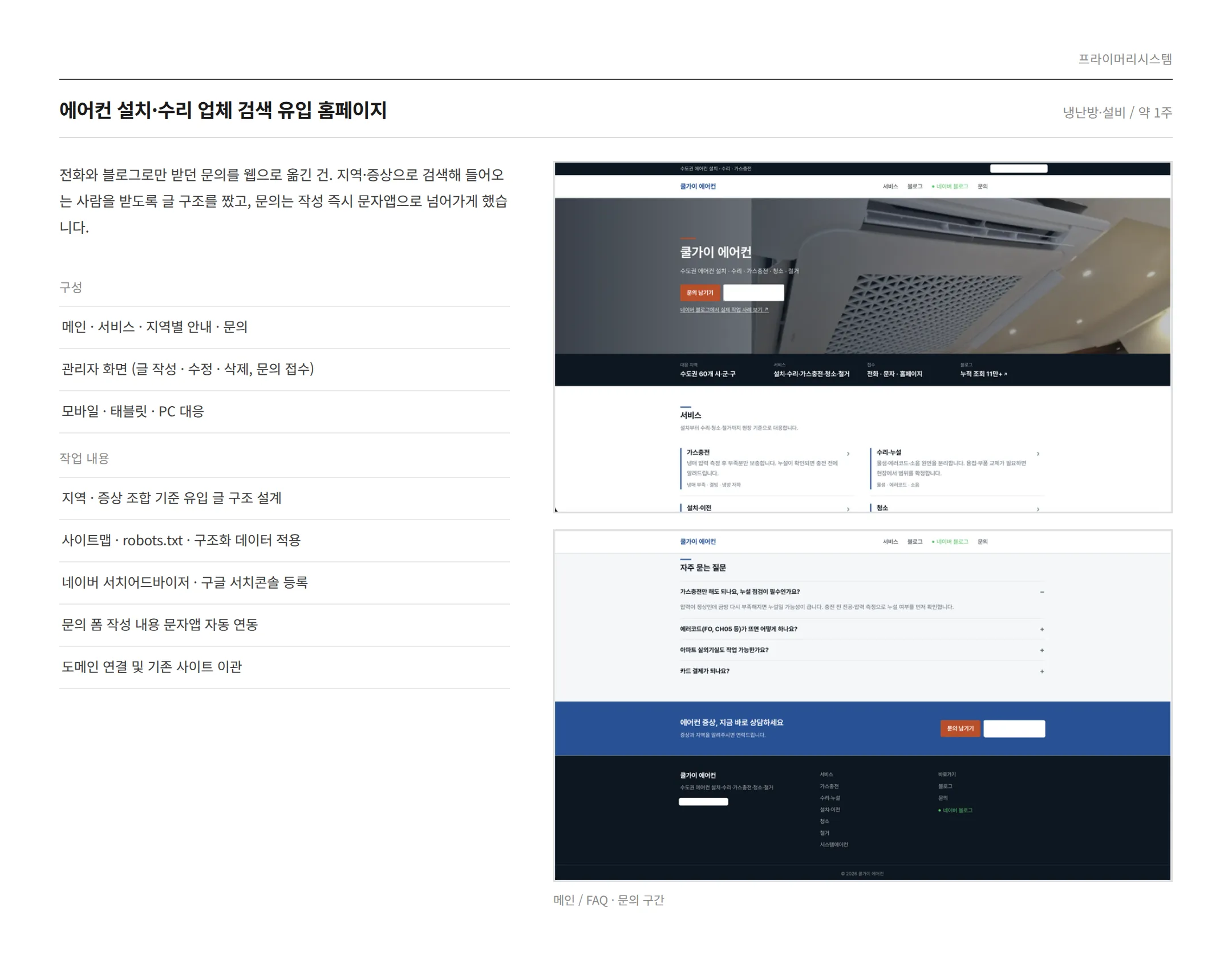Image resolution: width=1232 pixels, height=956 pixels.
Task: Expand the FAQ '카드 결제가 되나요' plus icon
Action: 1041,671
